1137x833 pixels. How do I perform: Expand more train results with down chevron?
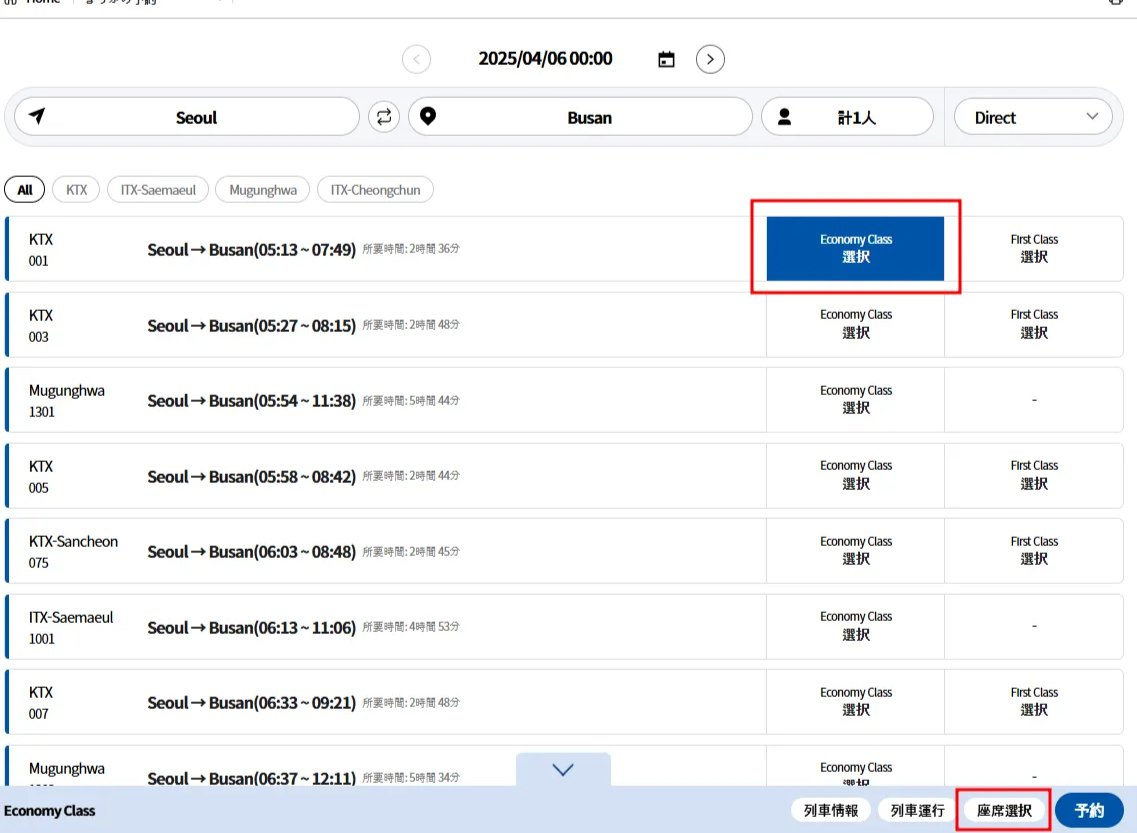coord(563,769)
